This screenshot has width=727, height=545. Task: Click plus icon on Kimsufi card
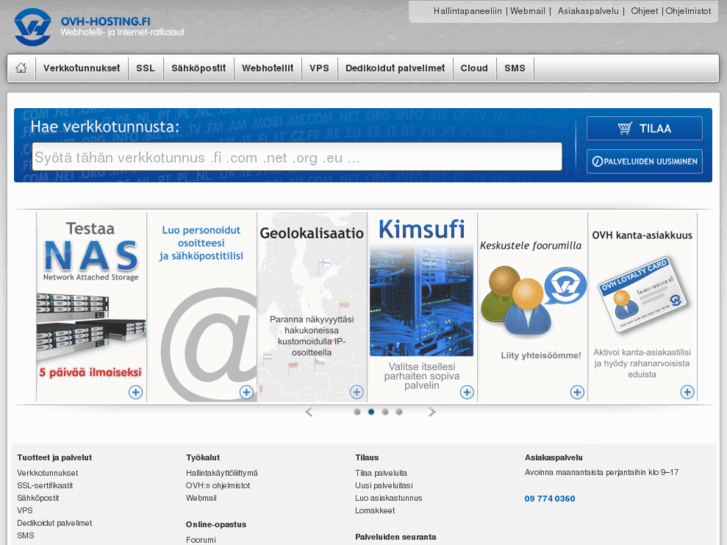tap(467, 392)
